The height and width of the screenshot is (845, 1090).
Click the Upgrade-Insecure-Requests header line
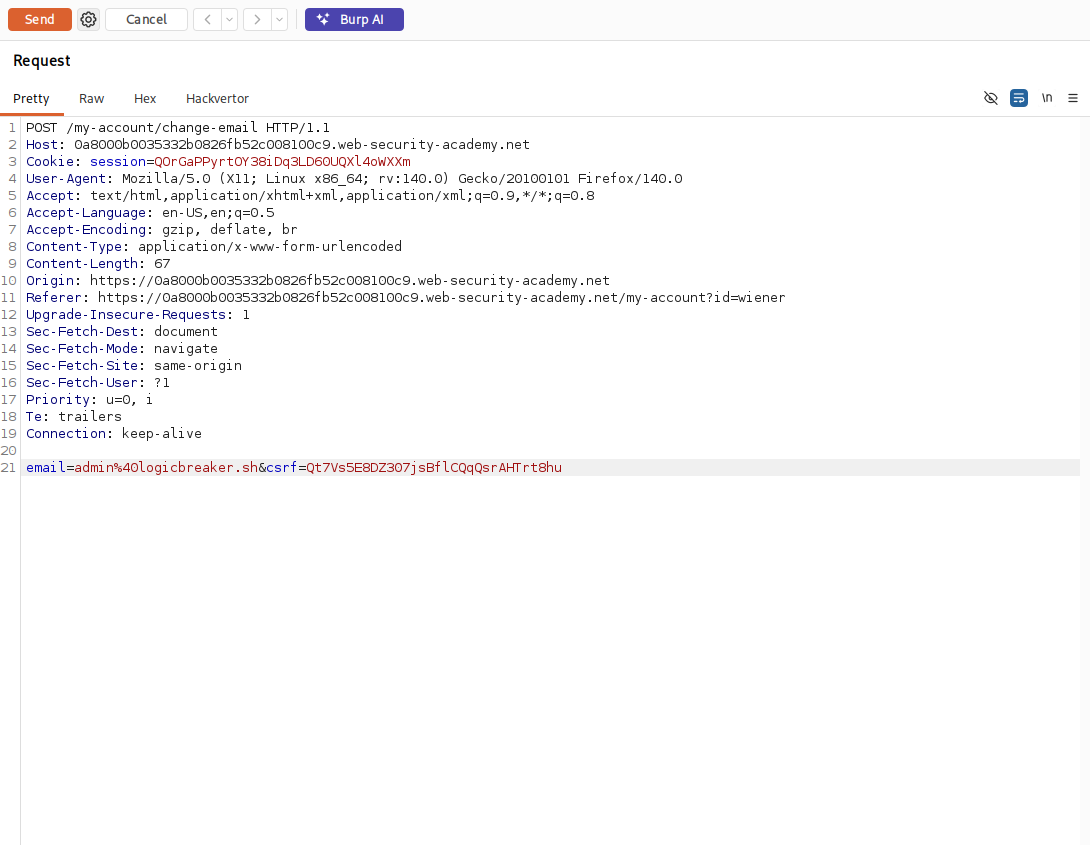pos(138,315)
